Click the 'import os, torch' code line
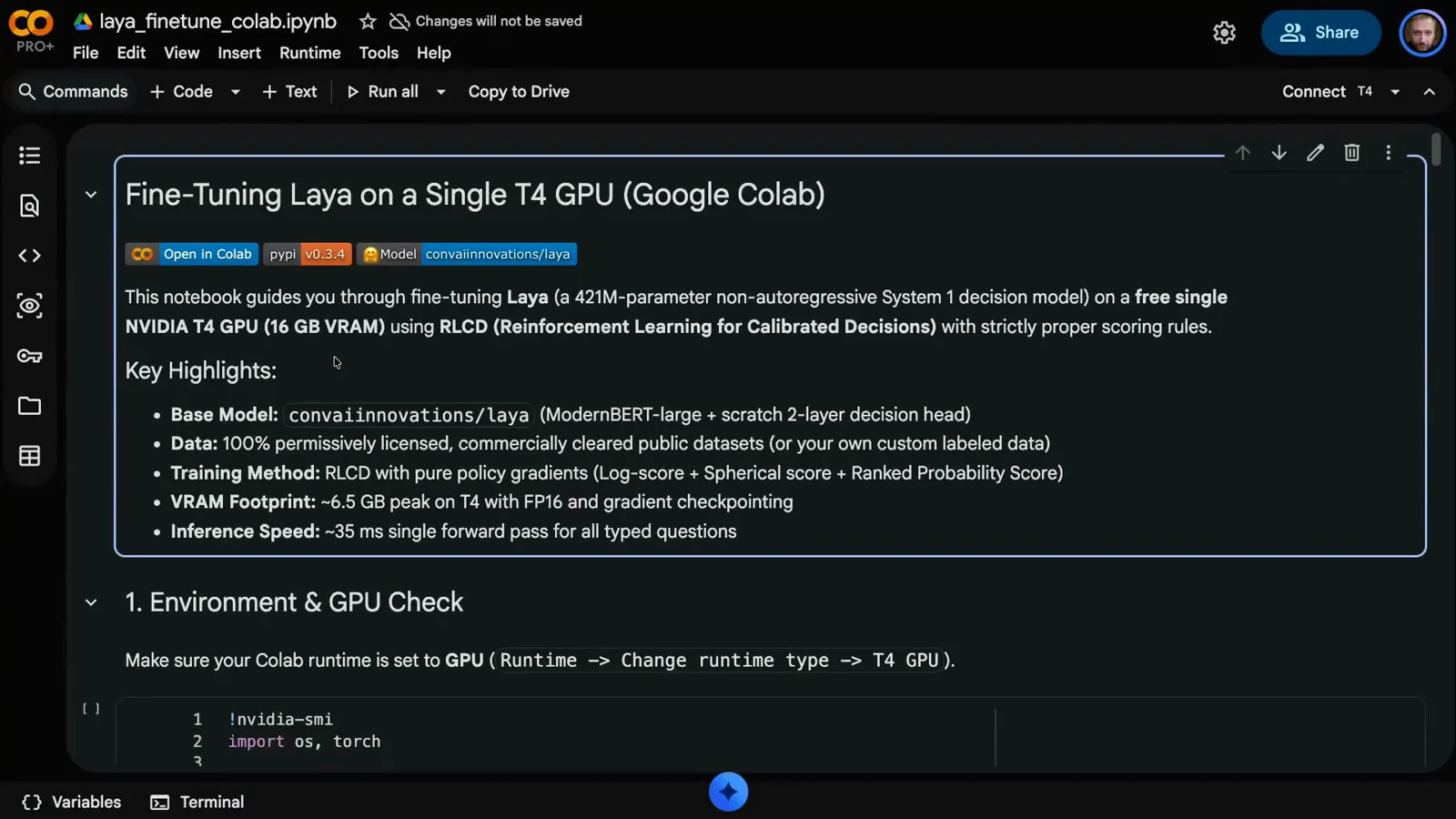The width and height of the screenshot is (1456, 819). pyautogui.click(x=304, y=742)
